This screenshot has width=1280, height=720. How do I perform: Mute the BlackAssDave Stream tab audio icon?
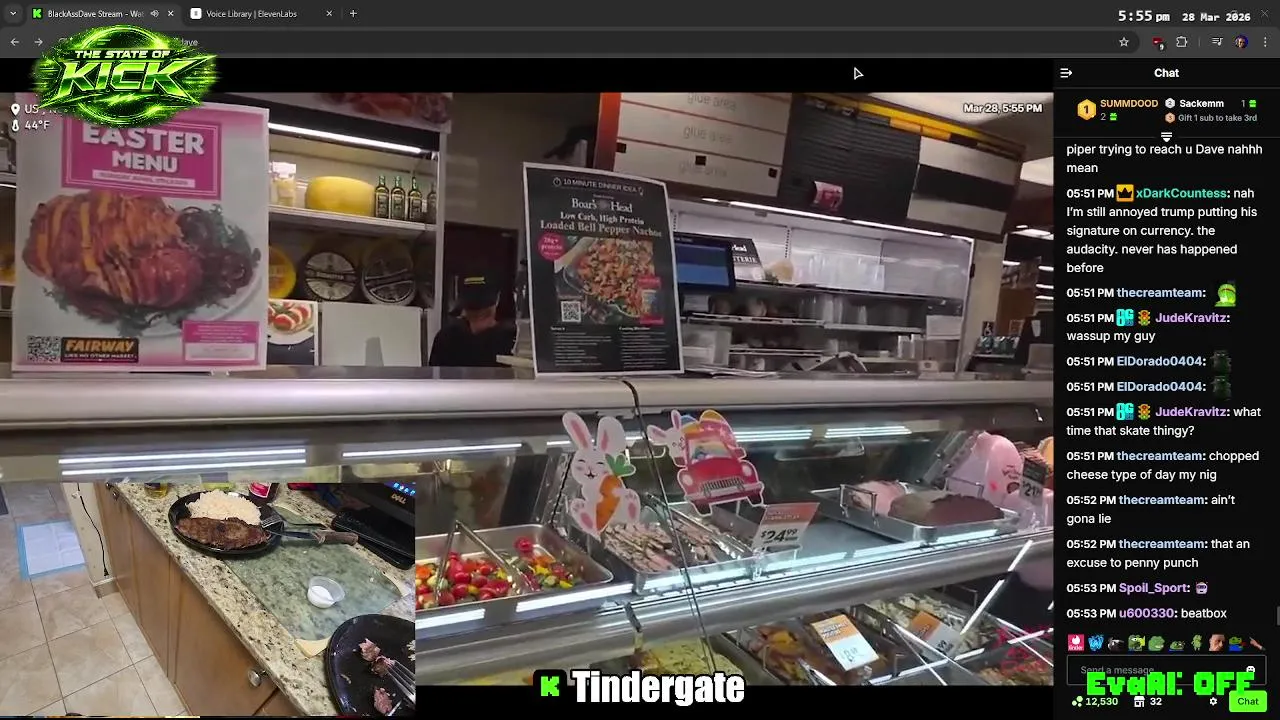coord(154,14)
